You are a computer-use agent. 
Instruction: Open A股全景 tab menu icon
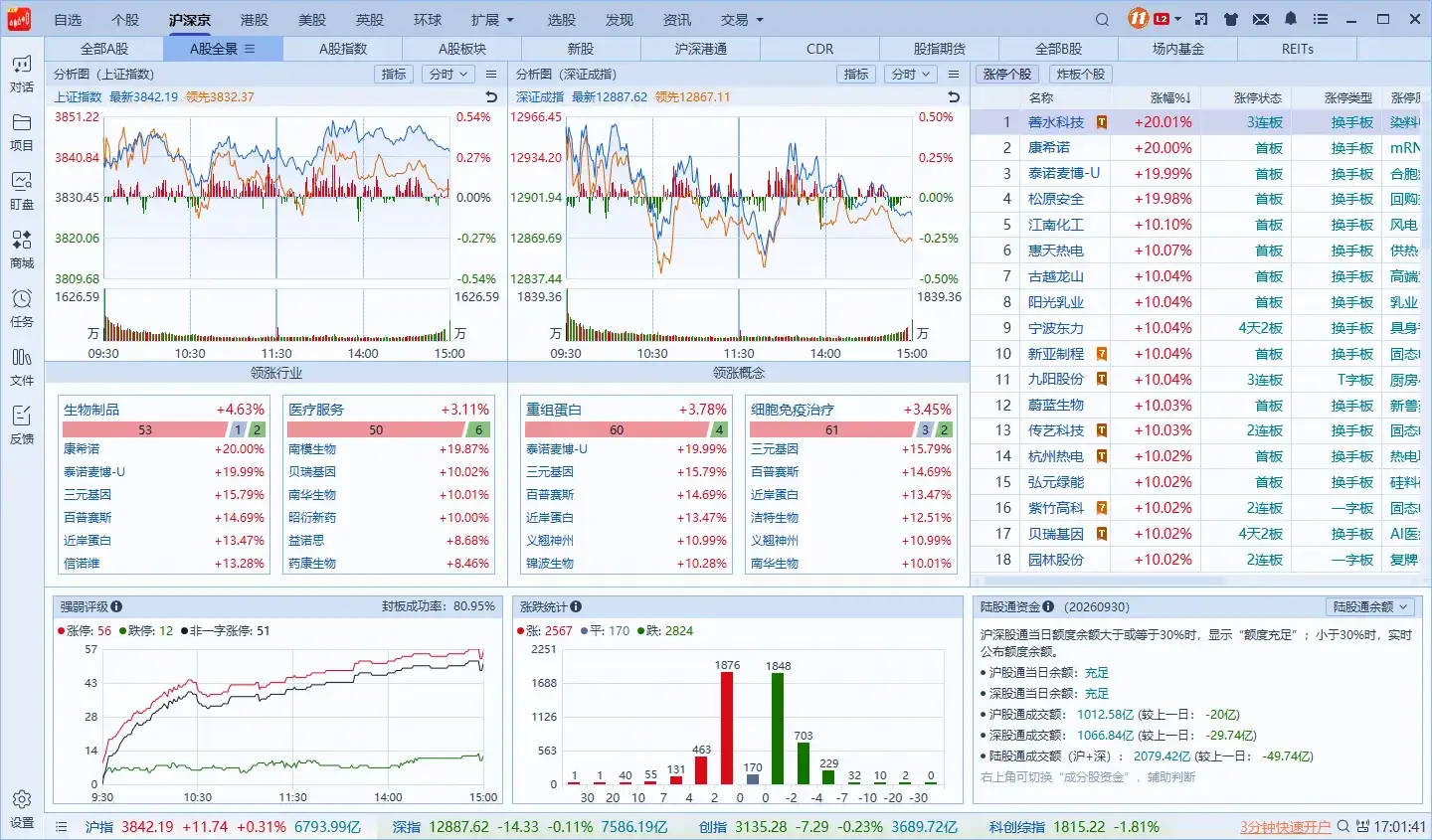[x=250, y=49]
